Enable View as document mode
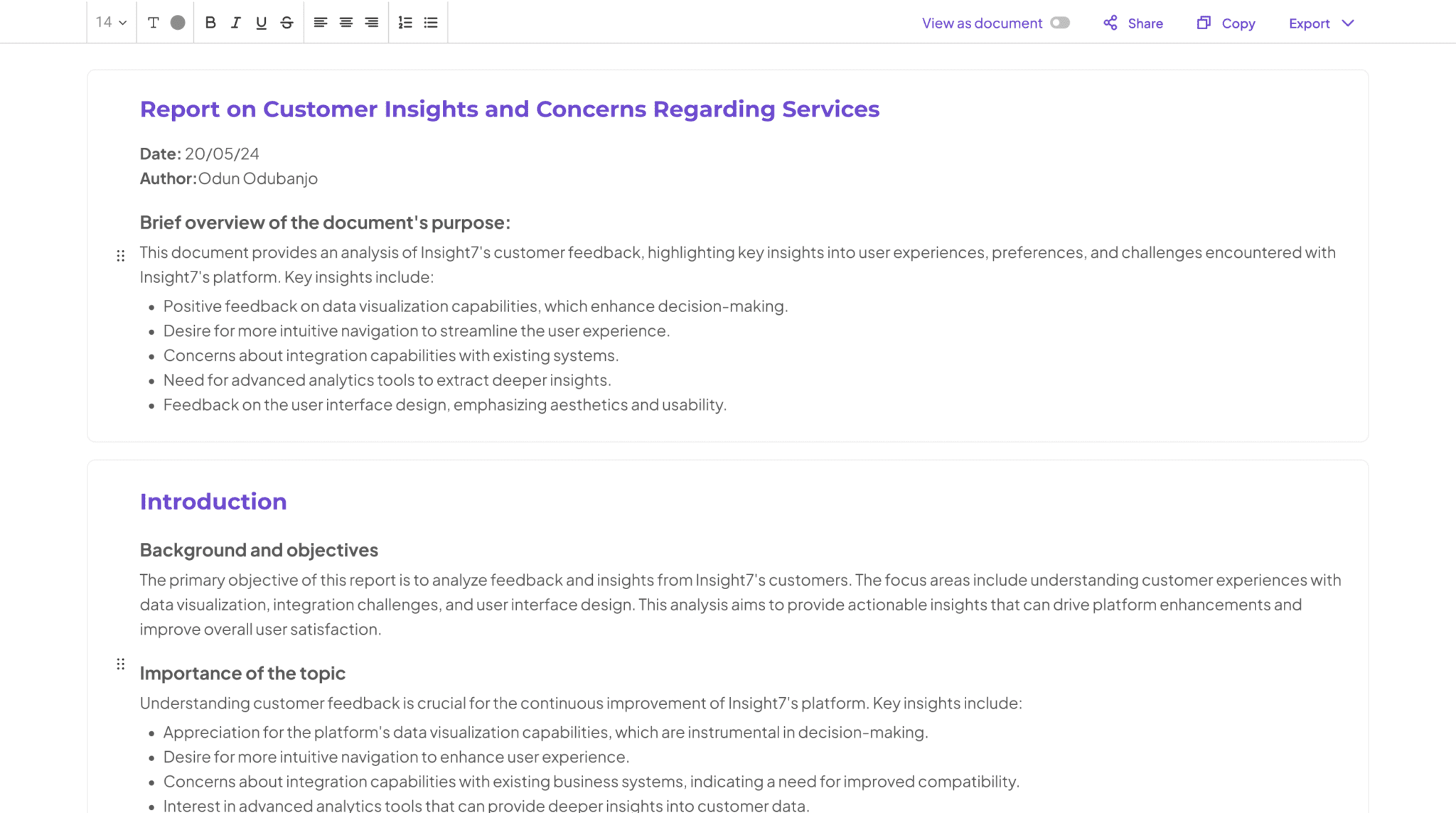The image size is (1456, 813). pos(1060,22)
